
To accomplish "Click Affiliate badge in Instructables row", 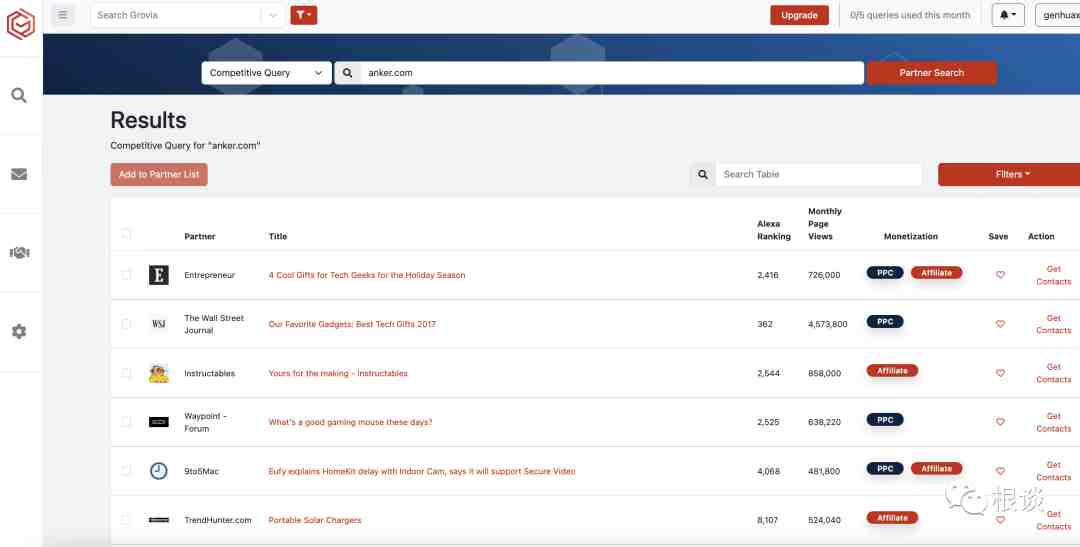I will pos(892,371).
